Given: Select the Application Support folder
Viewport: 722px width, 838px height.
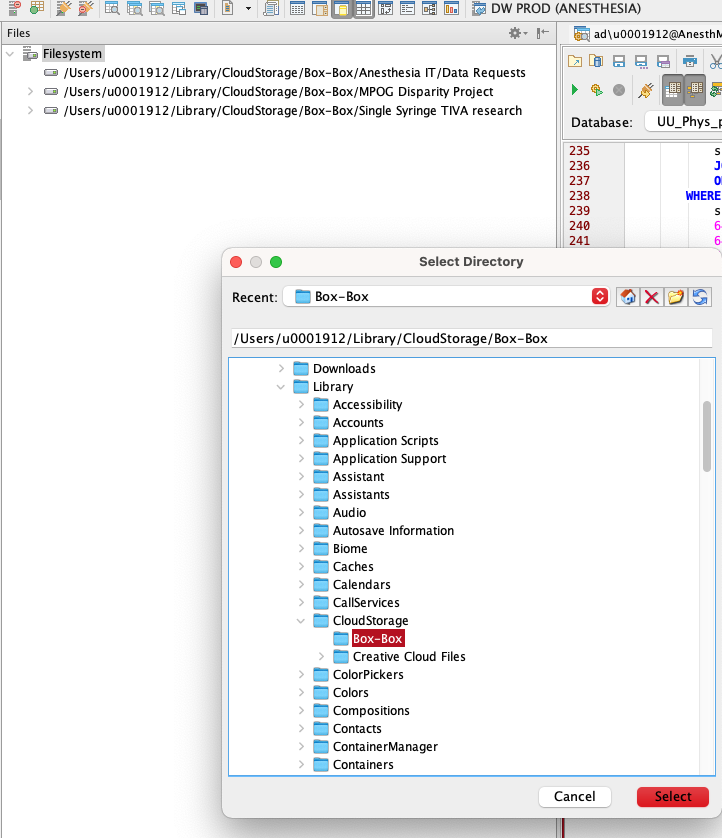Looking at the screenshot, I should 389,459.
